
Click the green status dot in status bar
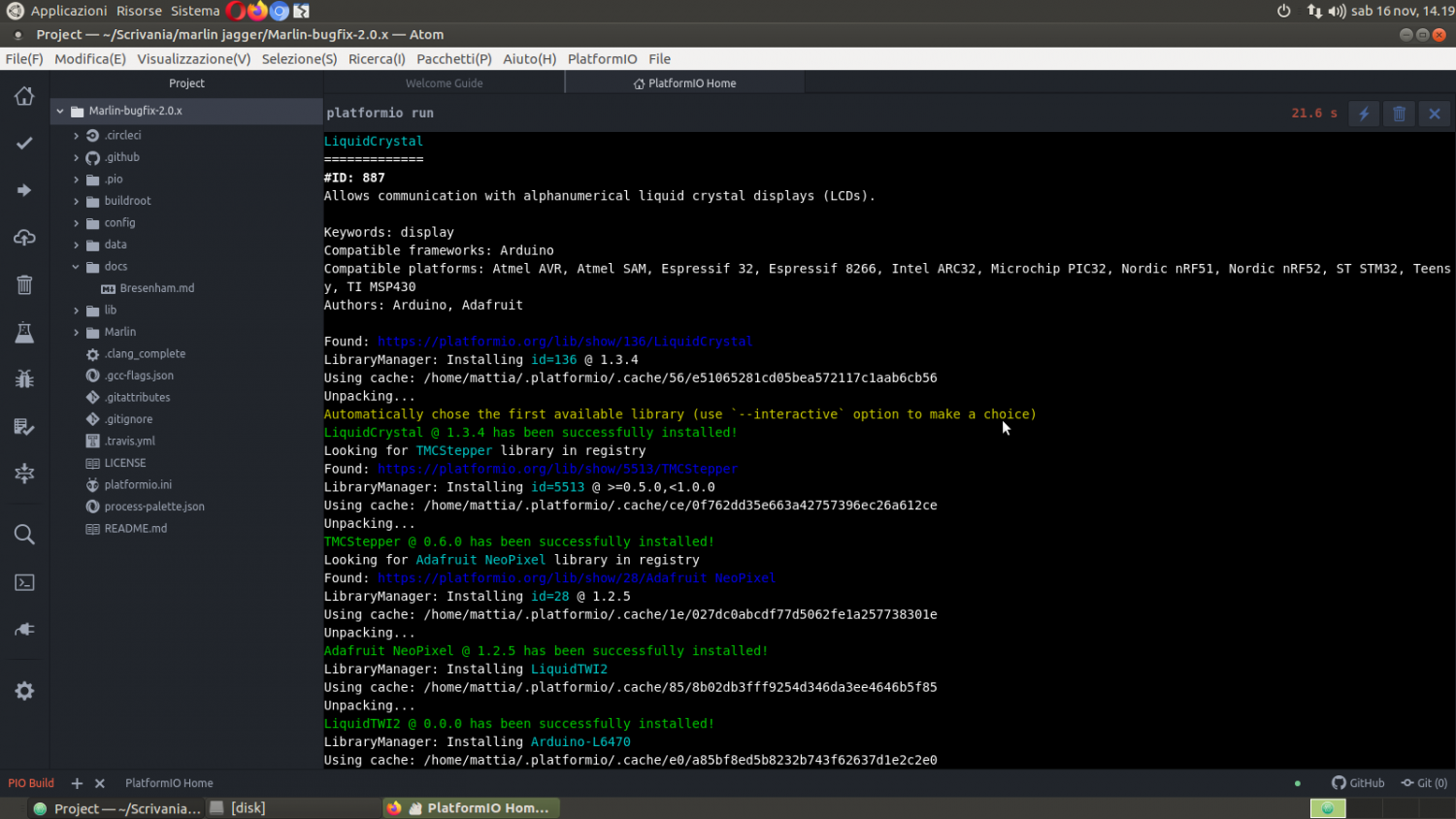(1298, 783)
